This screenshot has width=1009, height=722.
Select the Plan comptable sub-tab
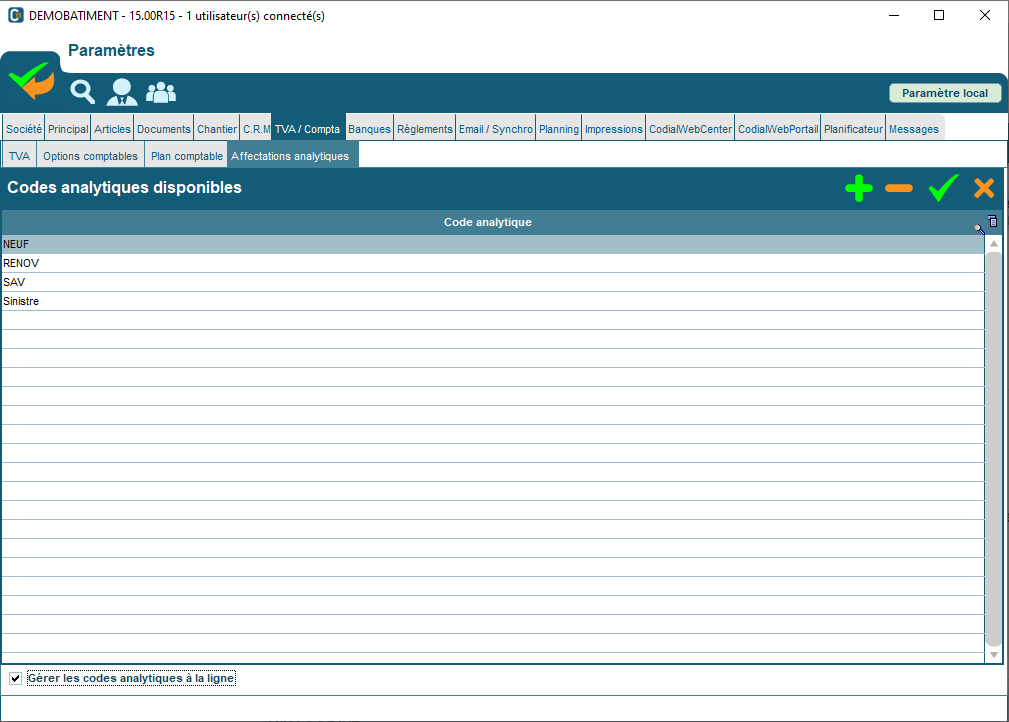pyautogui.click(x=186, y=156)
